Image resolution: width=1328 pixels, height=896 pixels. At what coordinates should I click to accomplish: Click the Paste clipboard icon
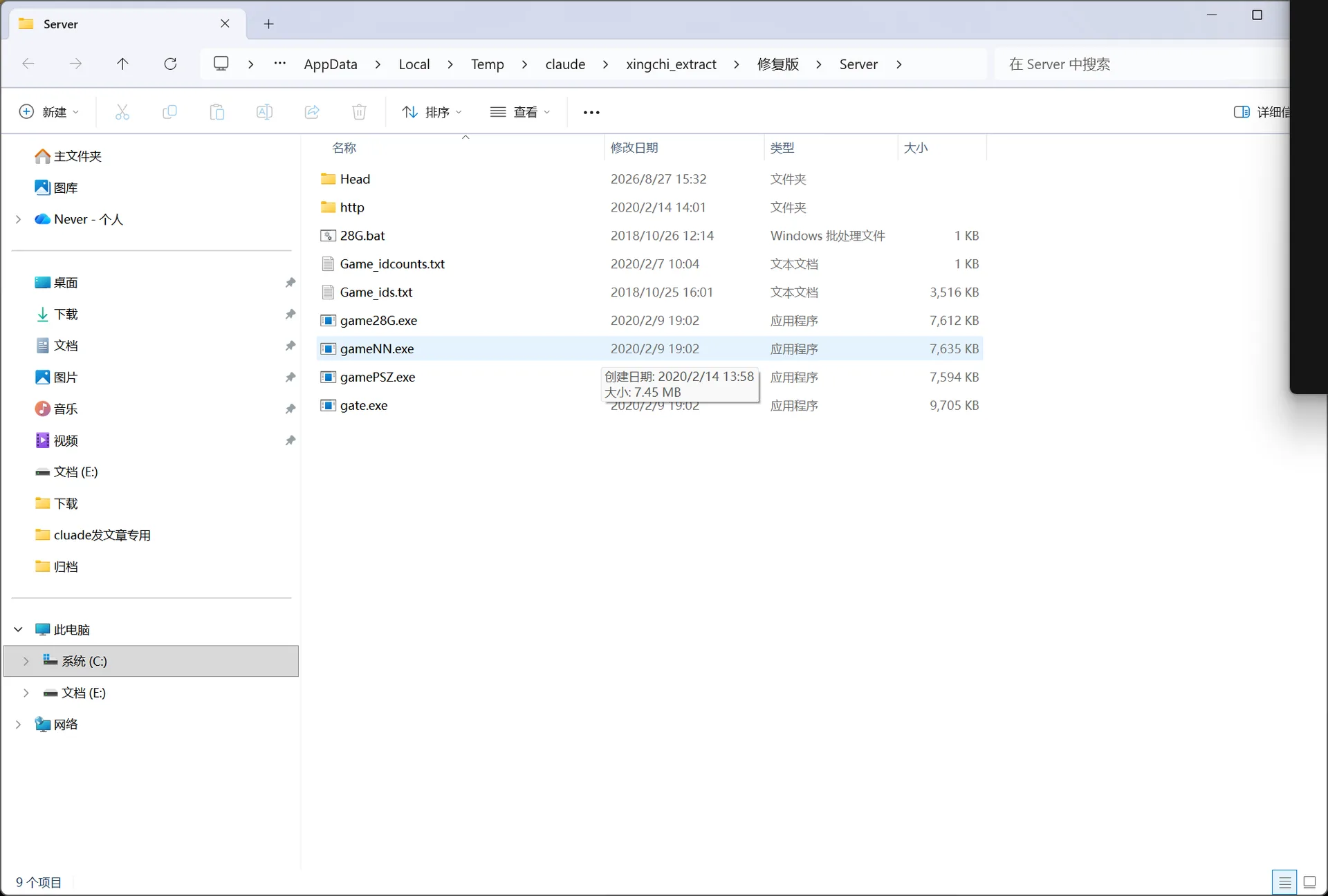coord(217,112)
